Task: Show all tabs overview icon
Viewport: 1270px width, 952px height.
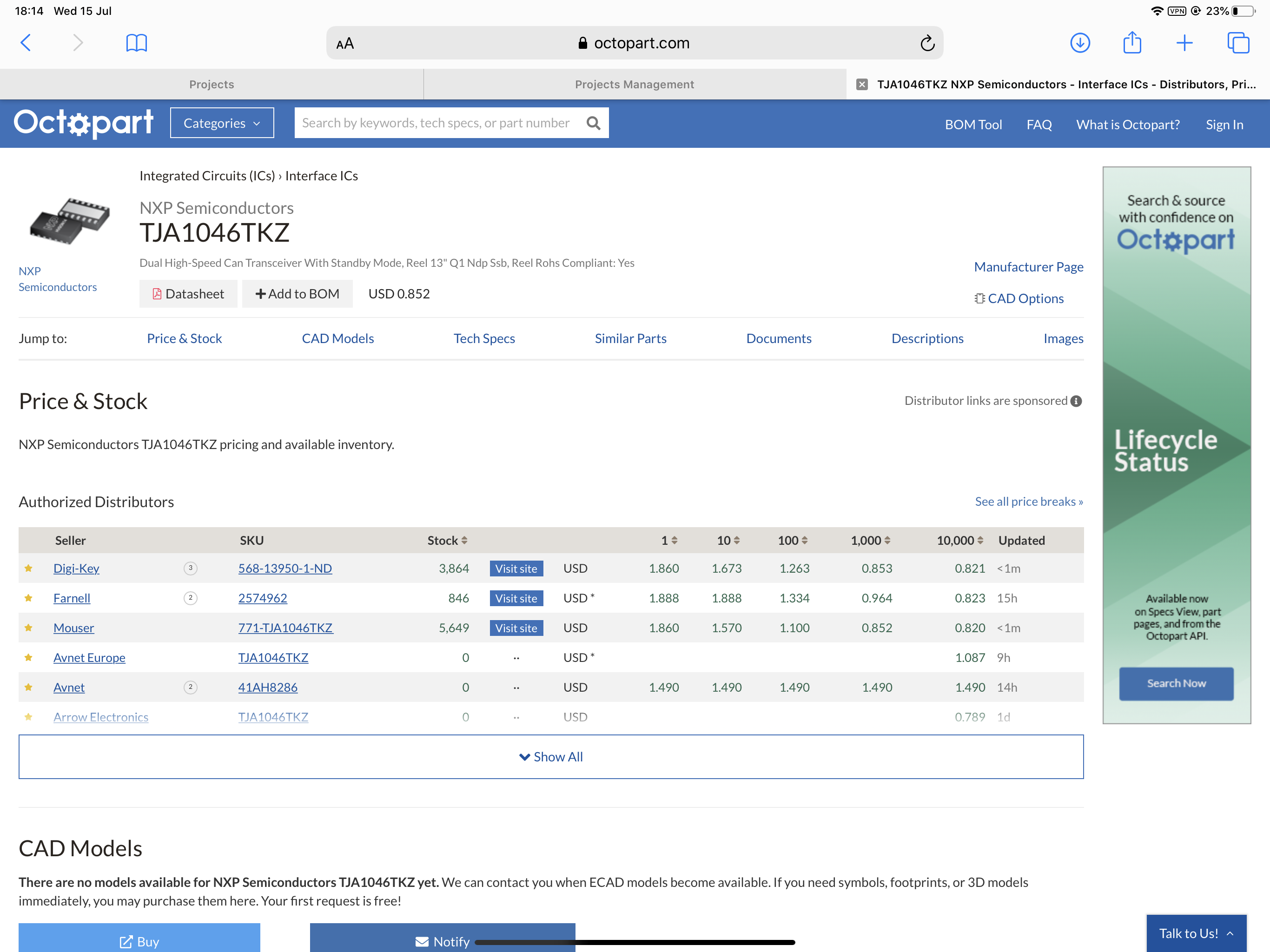Action: 1238,42
